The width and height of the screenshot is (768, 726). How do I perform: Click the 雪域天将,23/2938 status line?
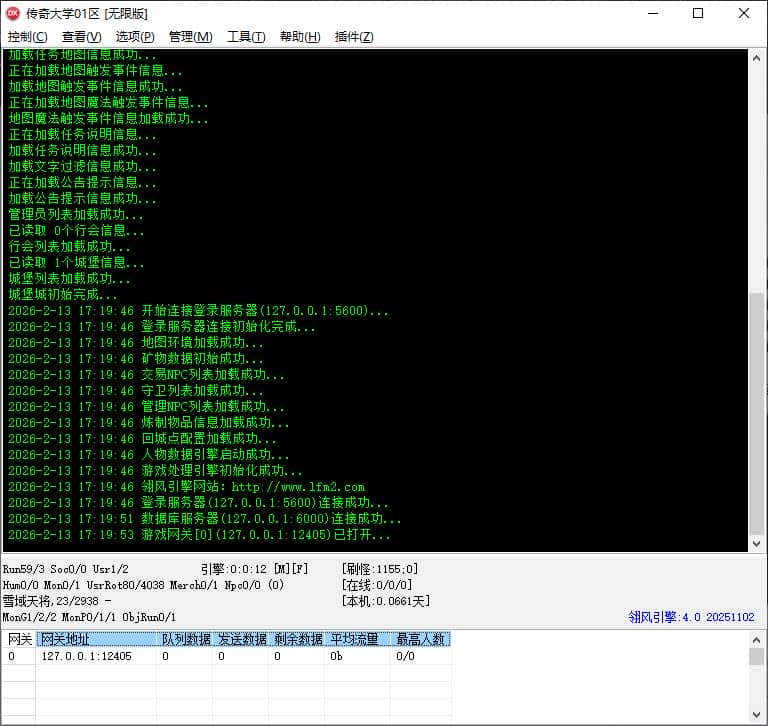(x=57, y=601)
